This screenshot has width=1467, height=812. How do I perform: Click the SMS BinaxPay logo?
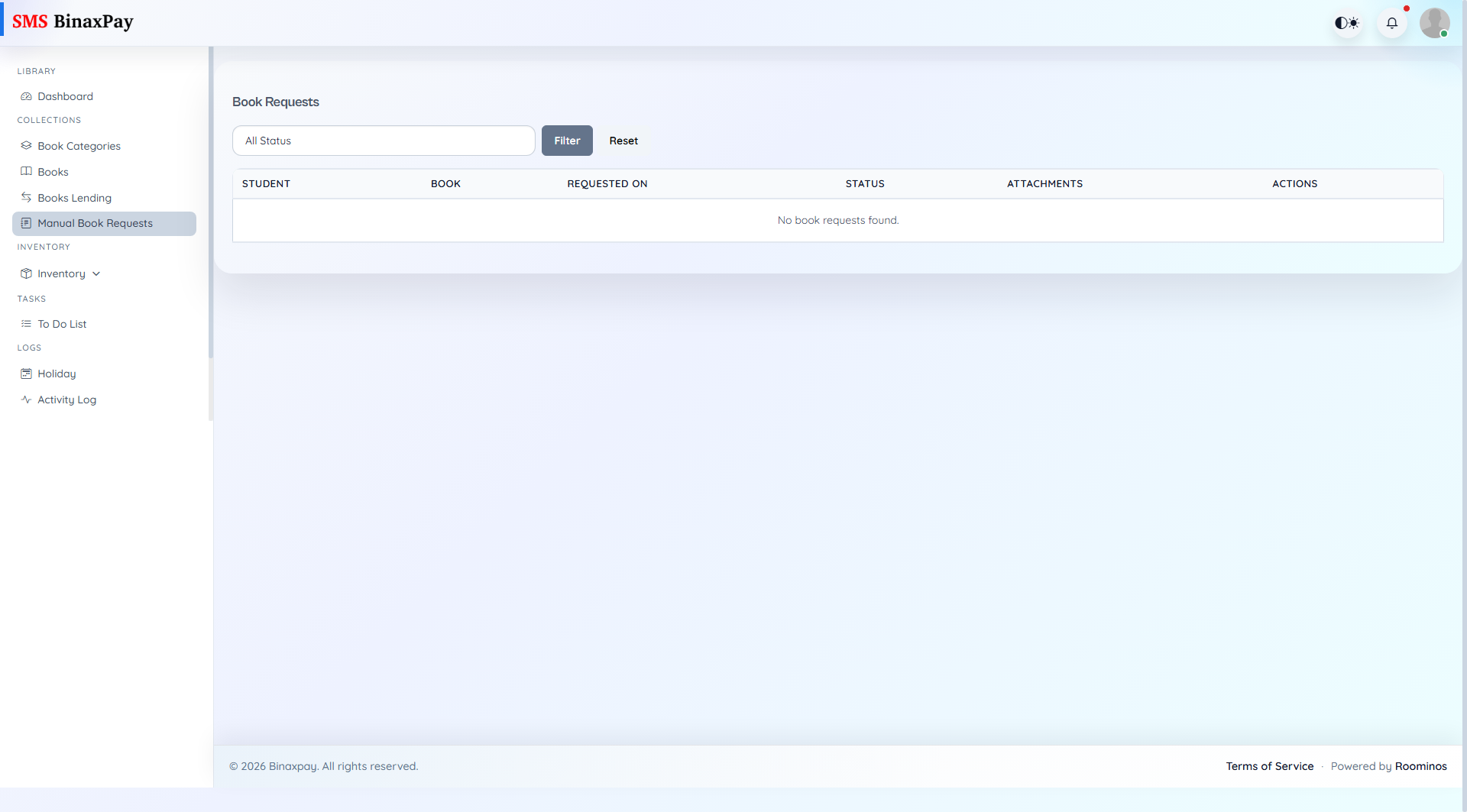[73, 21]
